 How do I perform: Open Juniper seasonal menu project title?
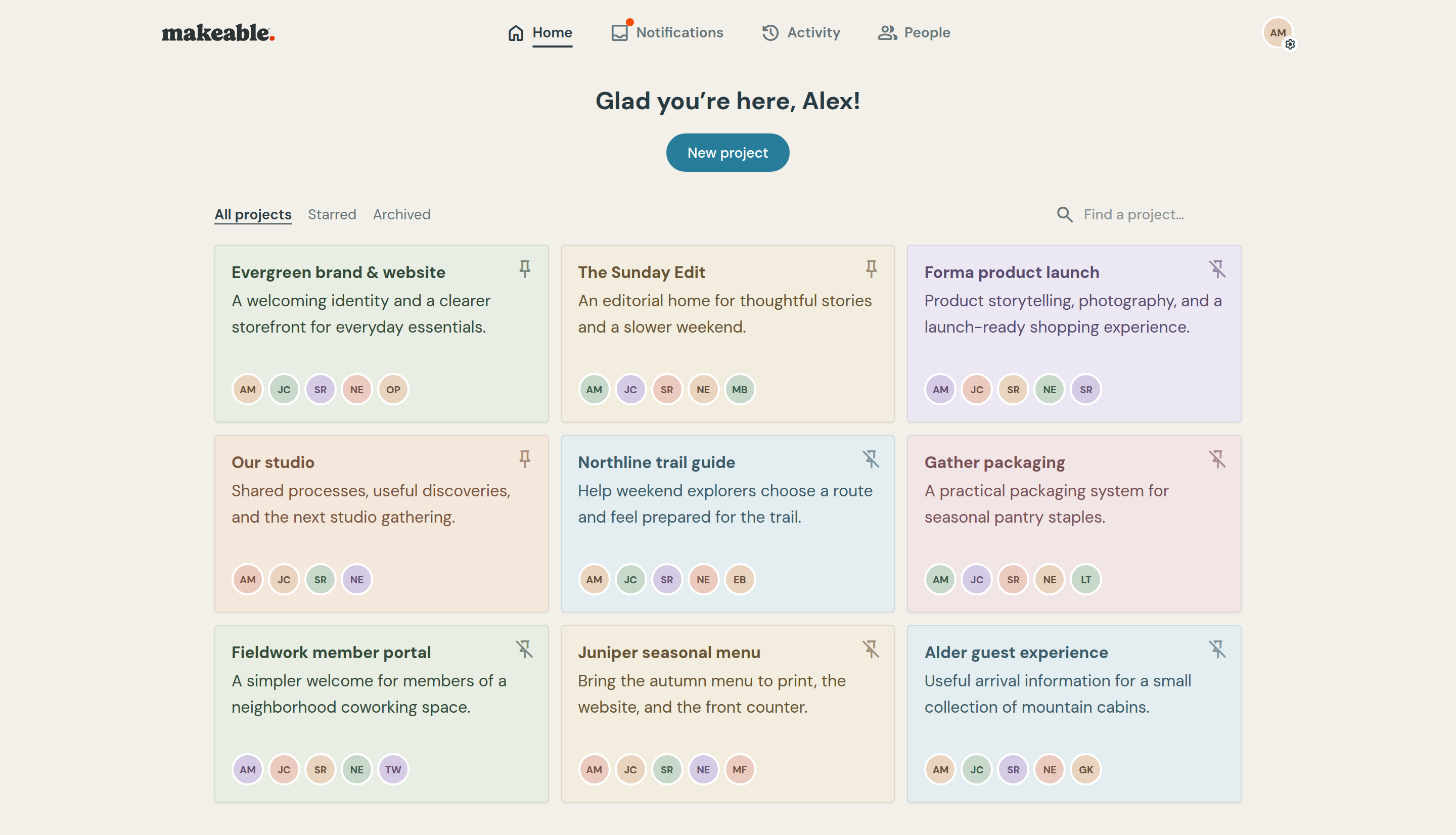[669, 653]
